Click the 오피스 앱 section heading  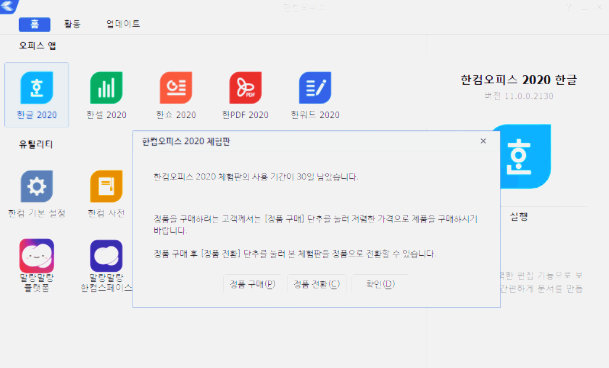pos(37,46)
